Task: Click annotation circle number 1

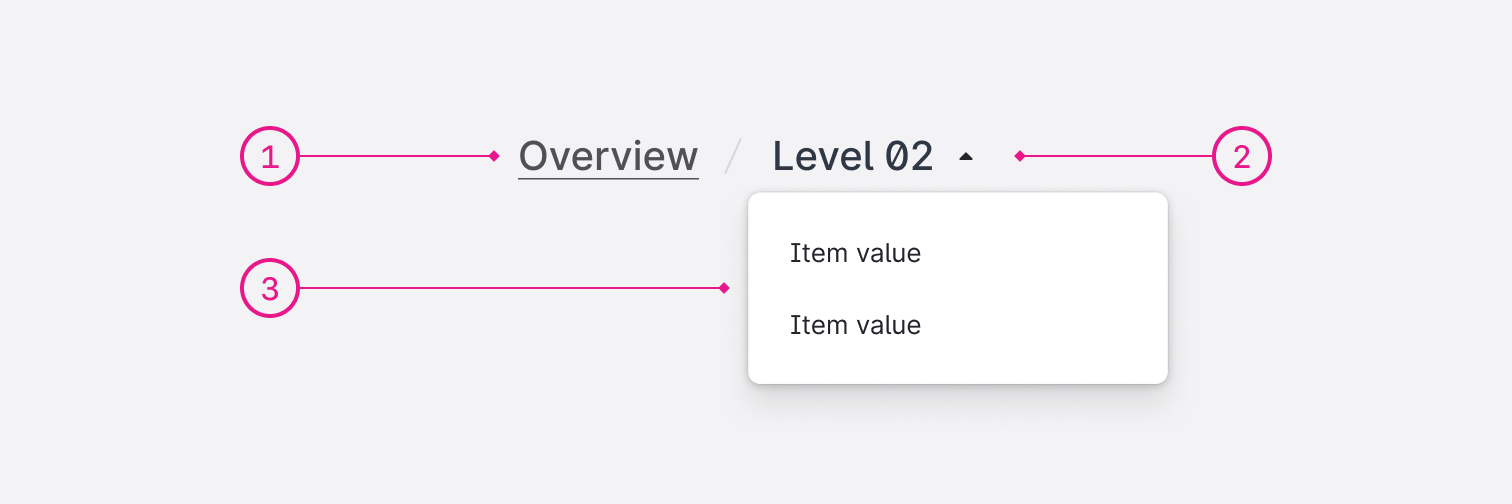Action: click(x=270, y=157)
